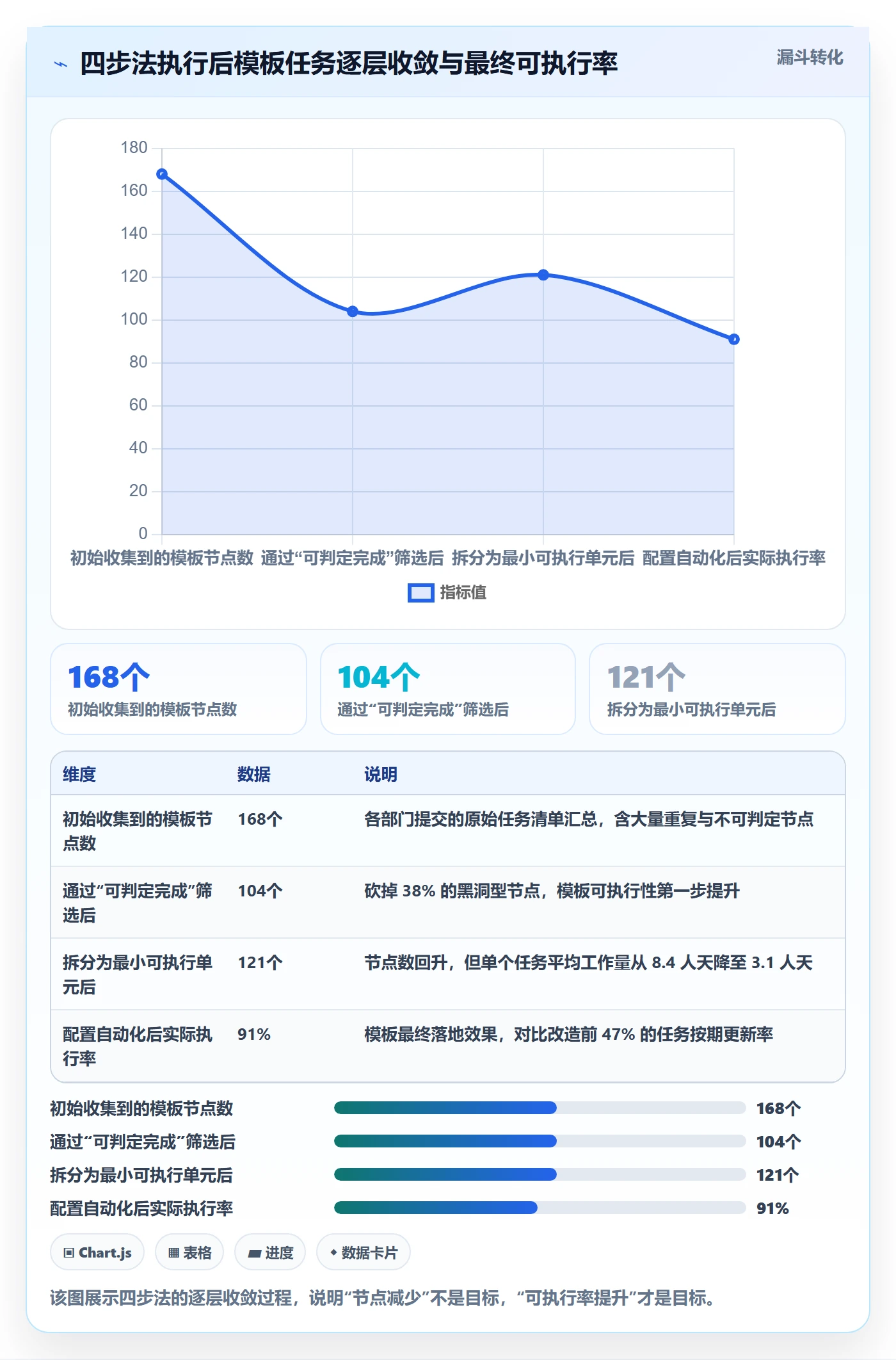
Task: Click the 数据 column header
Action: click(254, 774)
